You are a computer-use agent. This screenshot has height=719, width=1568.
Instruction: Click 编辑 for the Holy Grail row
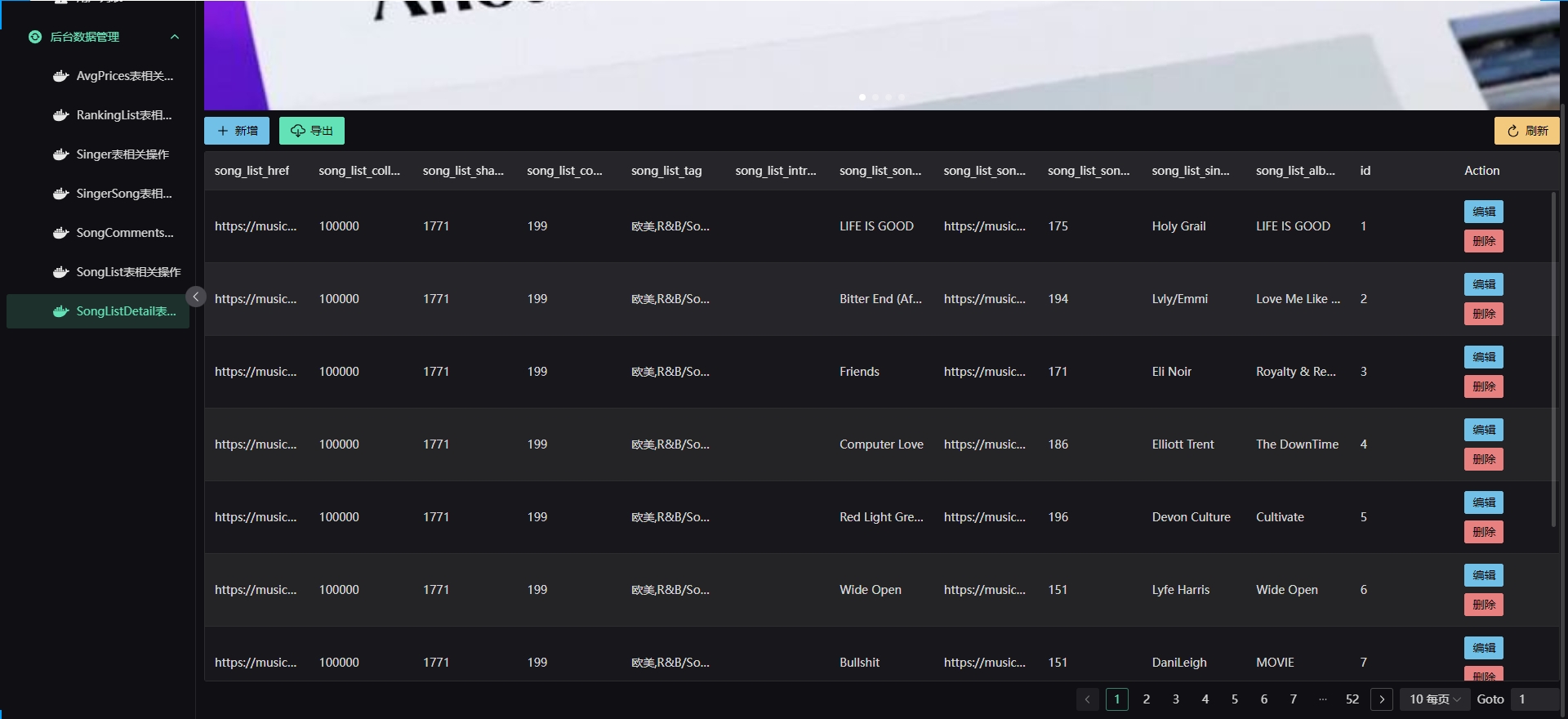tap(1483, 212)
